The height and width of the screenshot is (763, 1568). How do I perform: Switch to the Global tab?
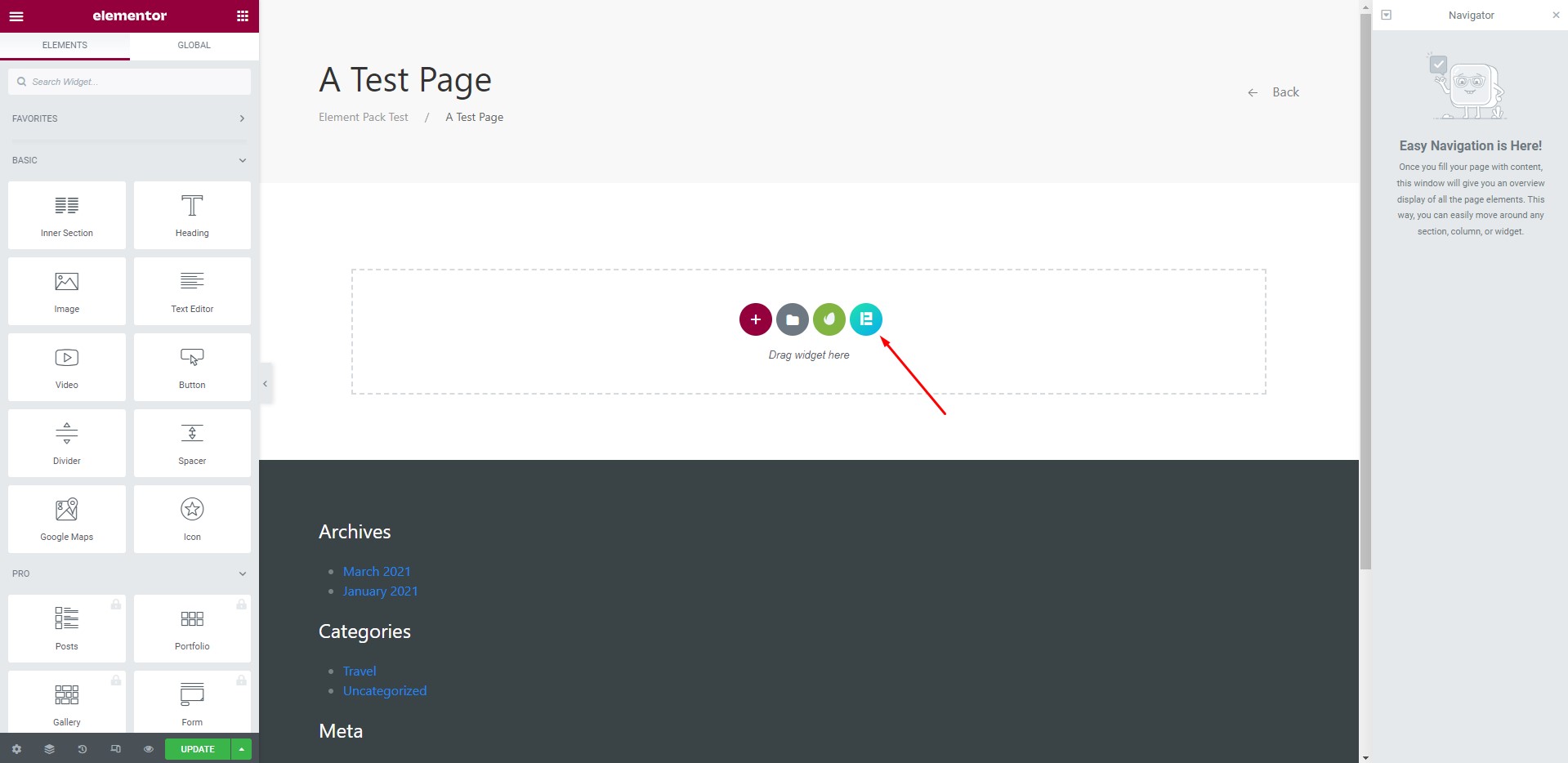point(194,46)
